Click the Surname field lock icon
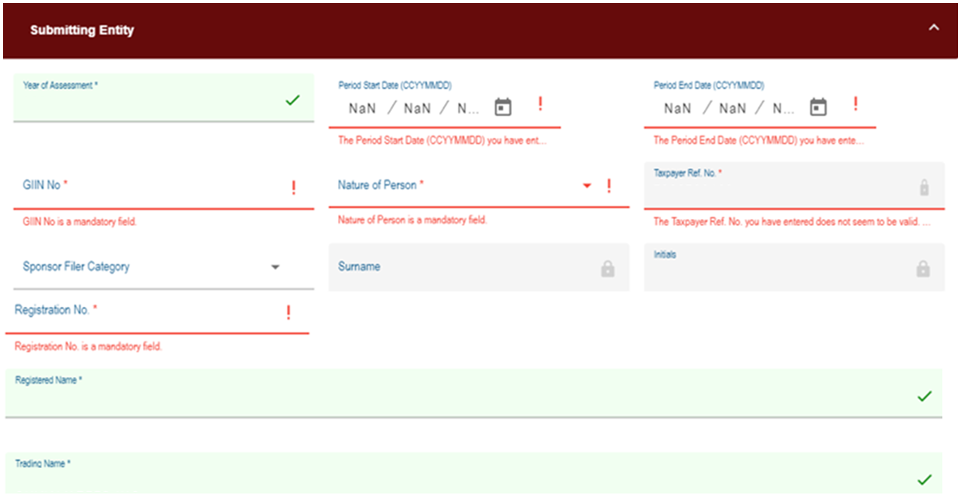 [x=607, y=268]
